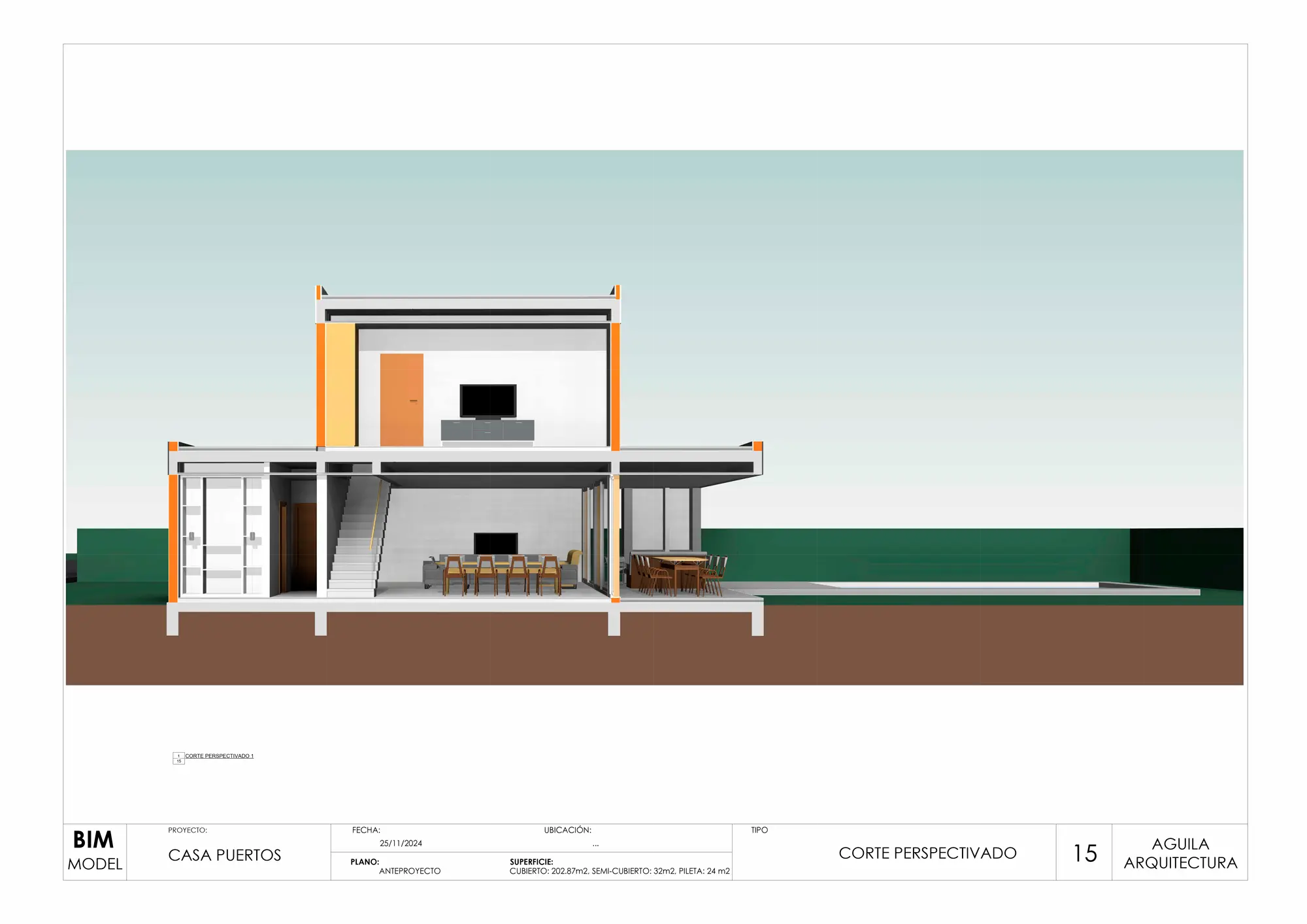
Task: Click the BIM MODEL logo block
Action: tap(95, 851)
